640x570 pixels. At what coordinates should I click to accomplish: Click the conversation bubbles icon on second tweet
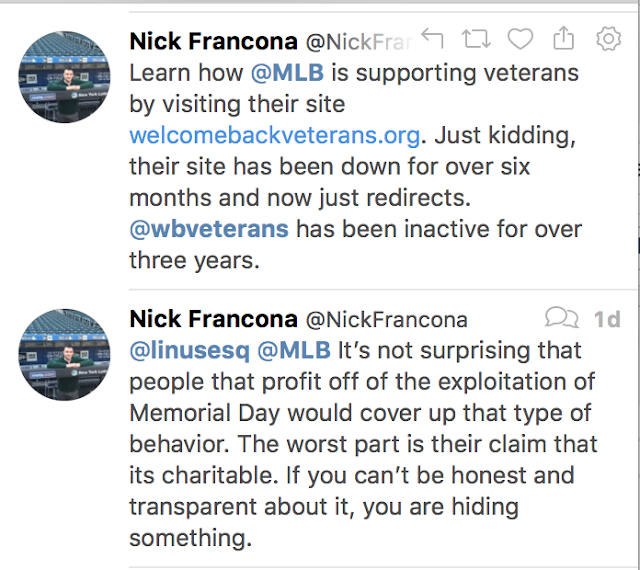pos(561,318)
